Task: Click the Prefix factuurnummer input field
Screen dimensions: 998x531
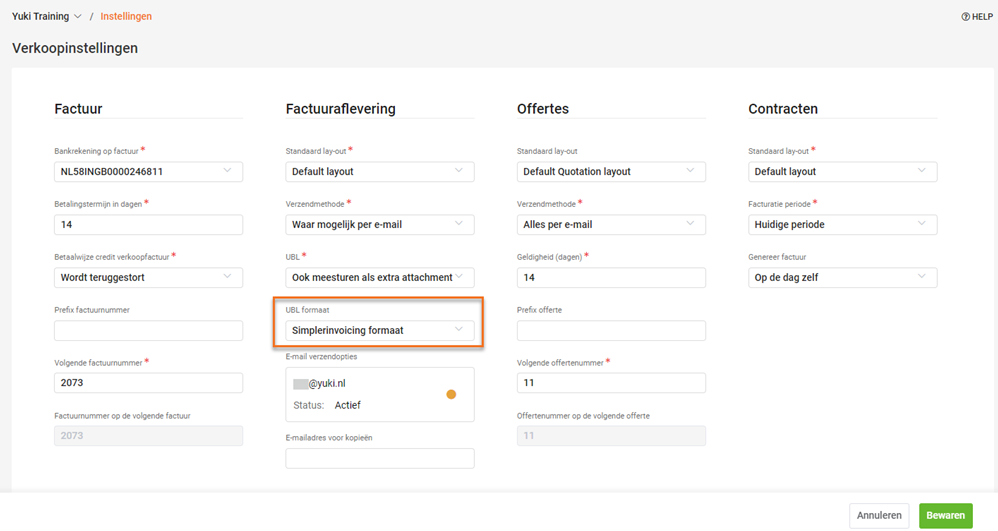Action: 148,330
